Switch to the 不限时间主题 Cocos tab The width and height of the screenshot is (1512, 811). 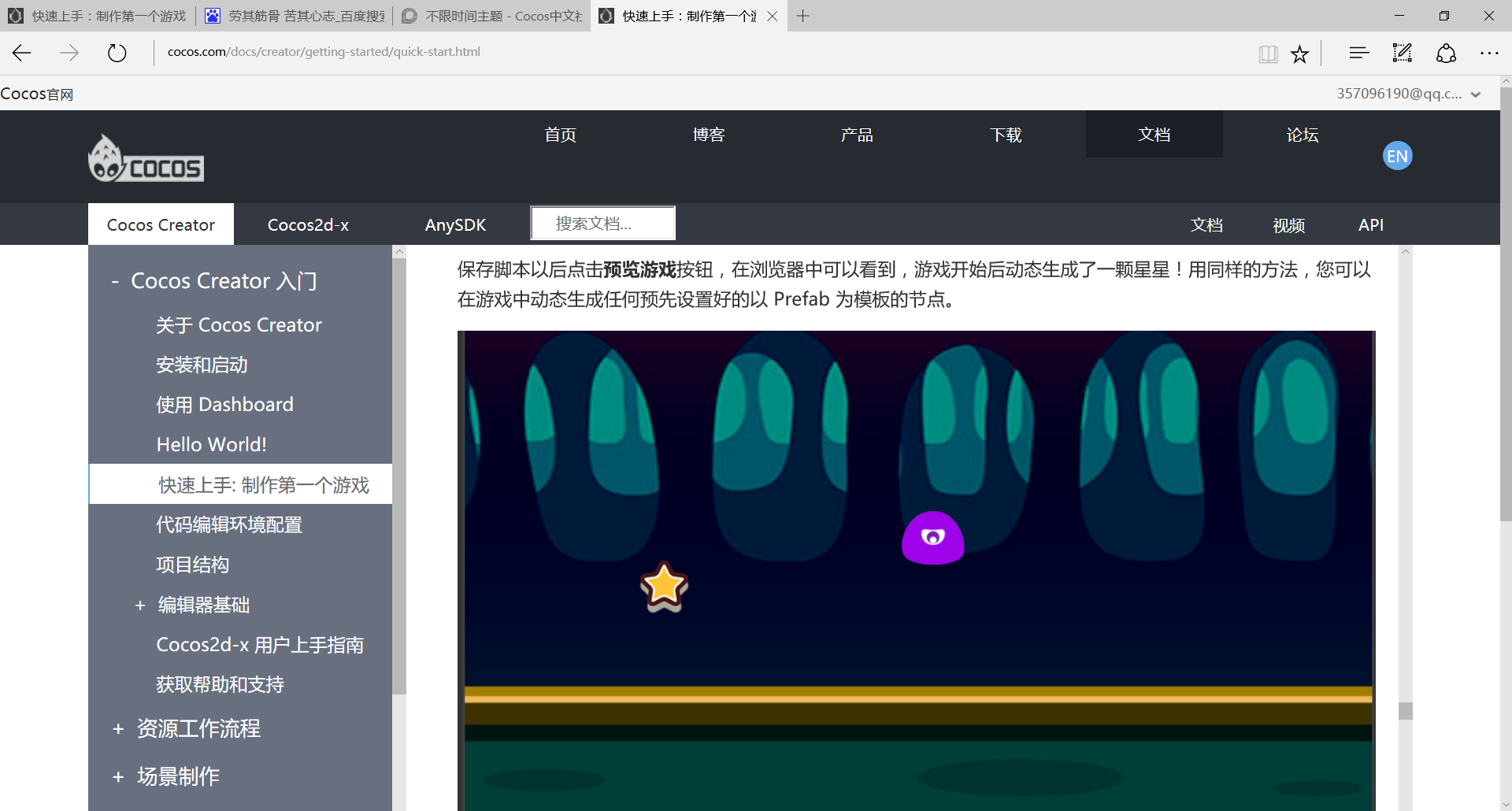pyautogui.click(x=491, y=16)
